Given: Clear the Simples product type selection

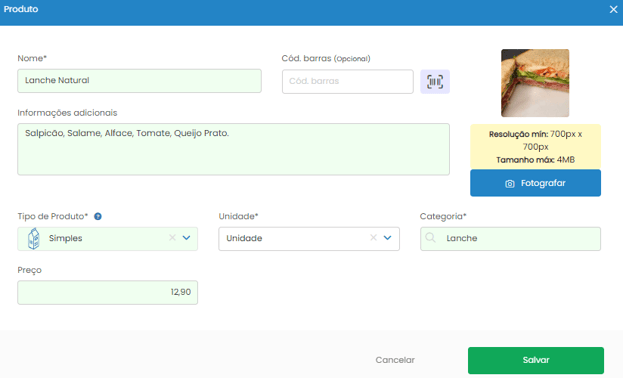Looking at the screenshot, I should pos(172,238).
